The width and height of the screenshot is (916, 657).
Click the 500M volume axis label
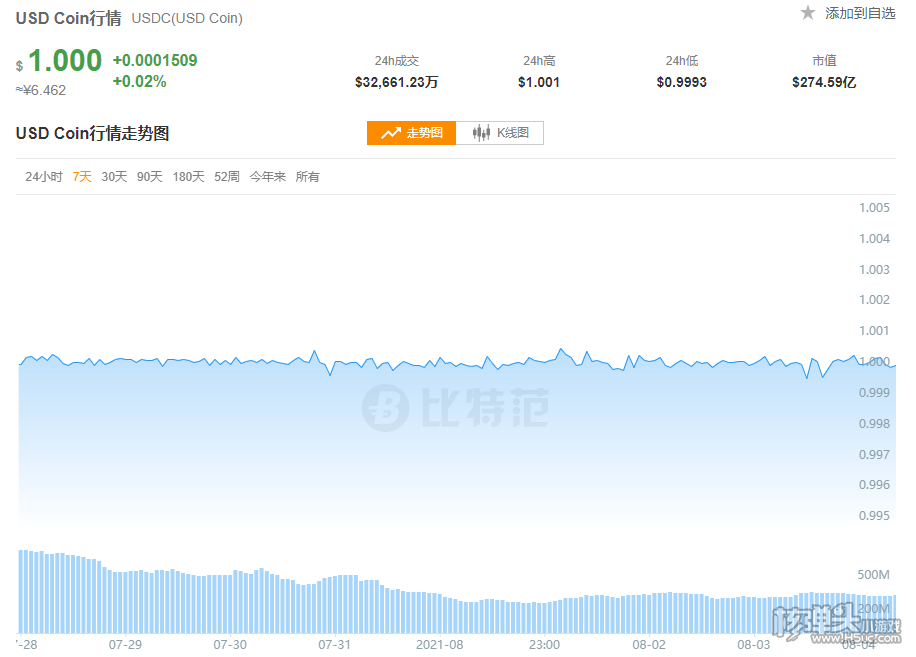click(x=873, y=575)
